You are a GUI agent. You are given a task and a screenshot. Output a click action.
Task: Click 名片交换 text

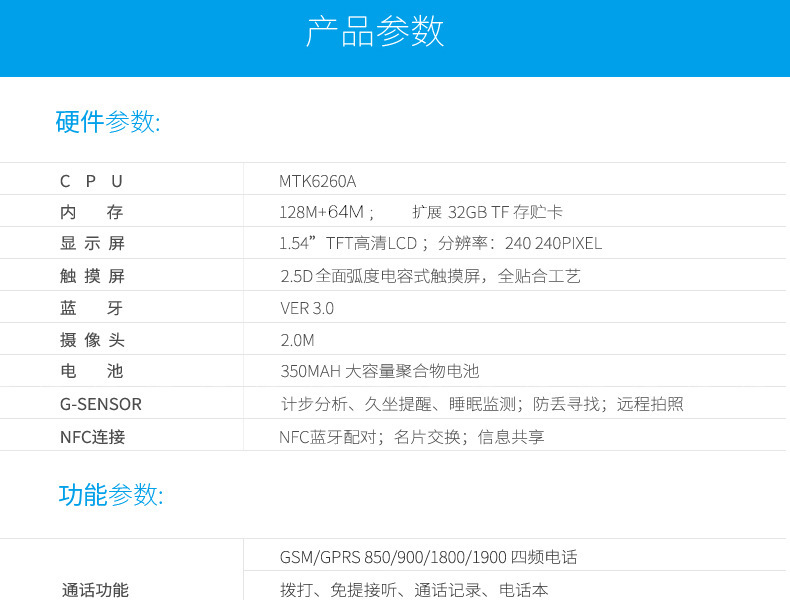click(x=427, y=437)
